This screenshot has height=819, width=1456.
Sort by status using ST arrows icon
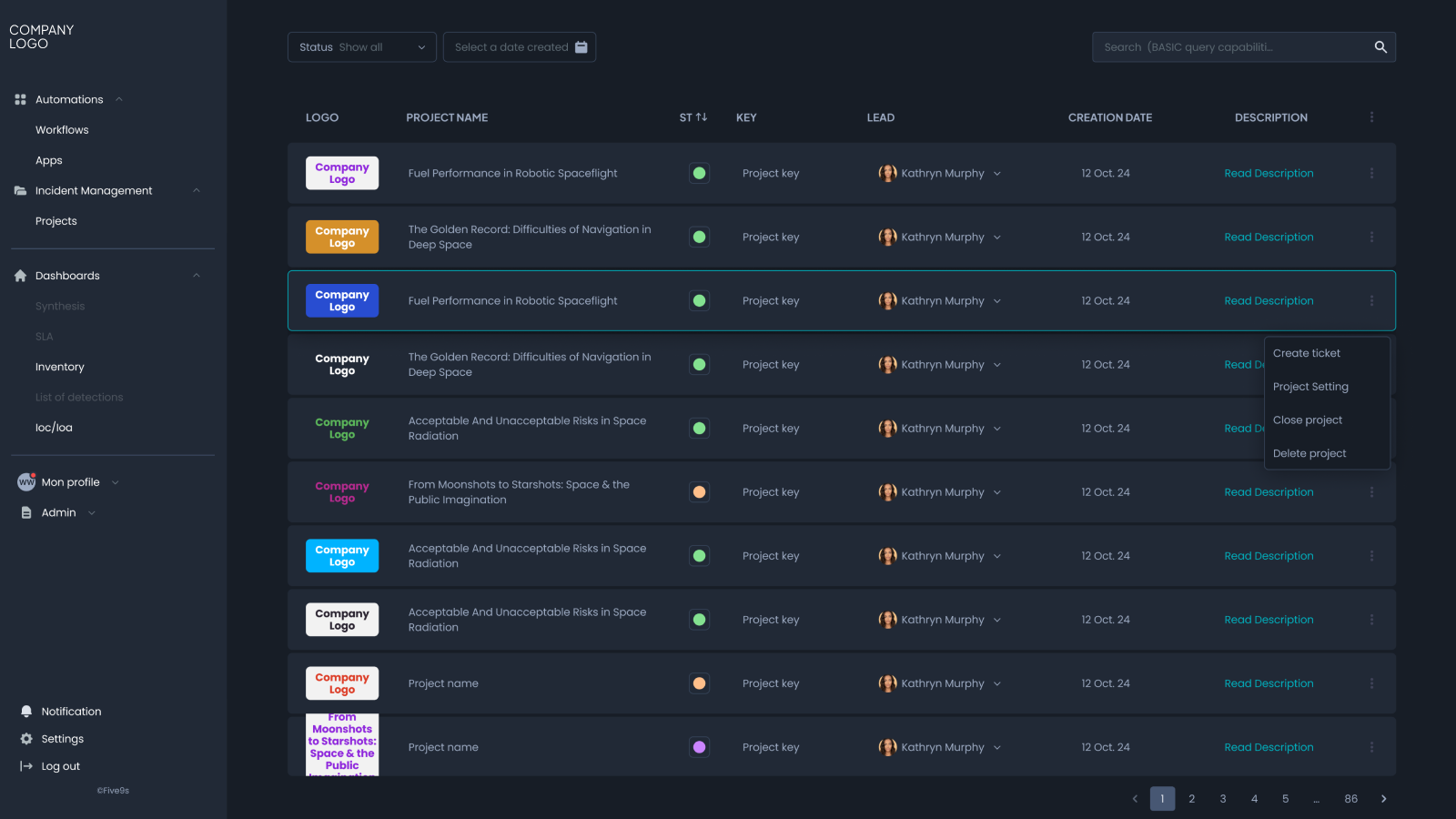701,117
